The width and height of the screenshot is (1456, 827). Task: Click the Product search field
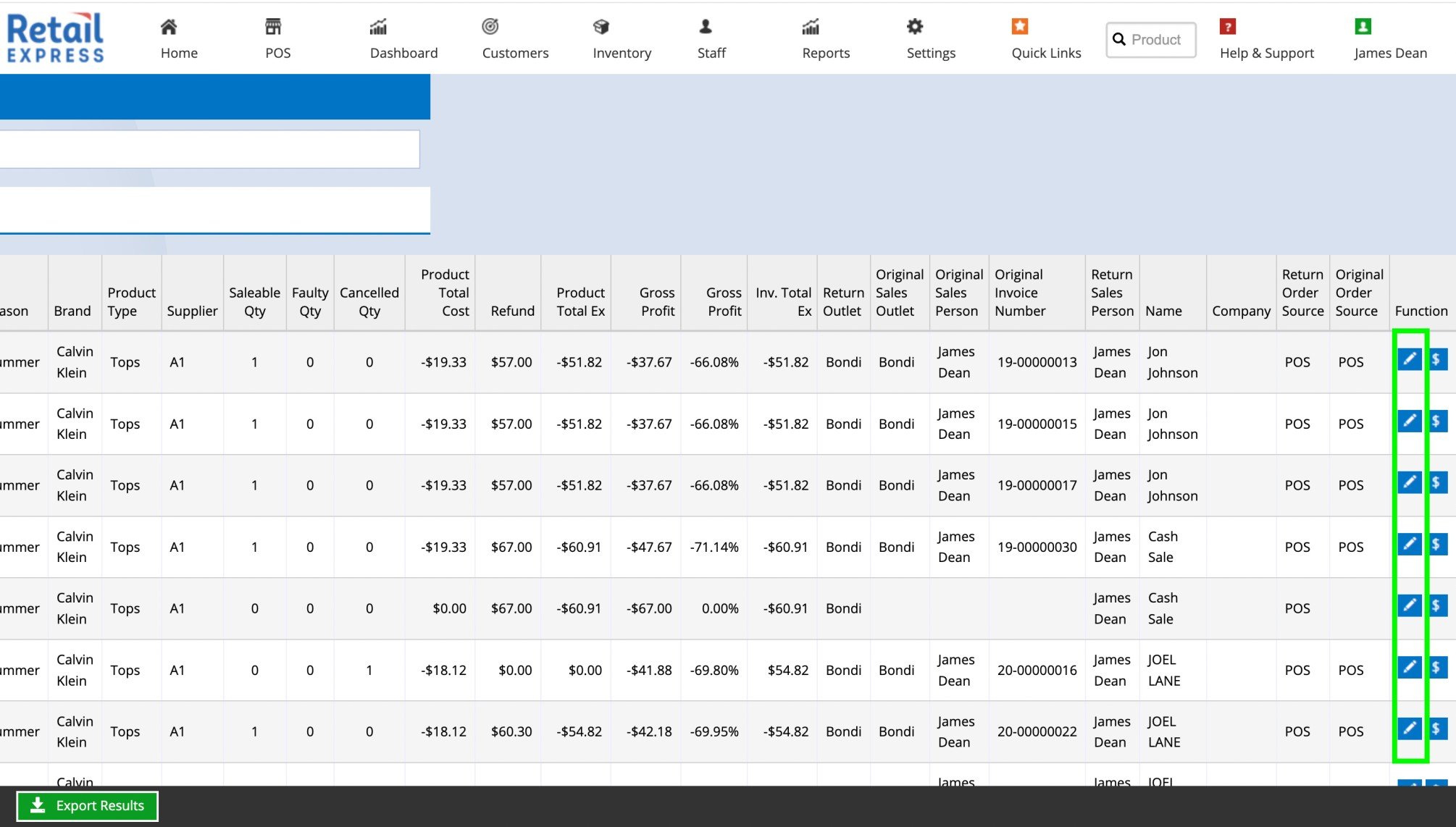[1155, 40]
